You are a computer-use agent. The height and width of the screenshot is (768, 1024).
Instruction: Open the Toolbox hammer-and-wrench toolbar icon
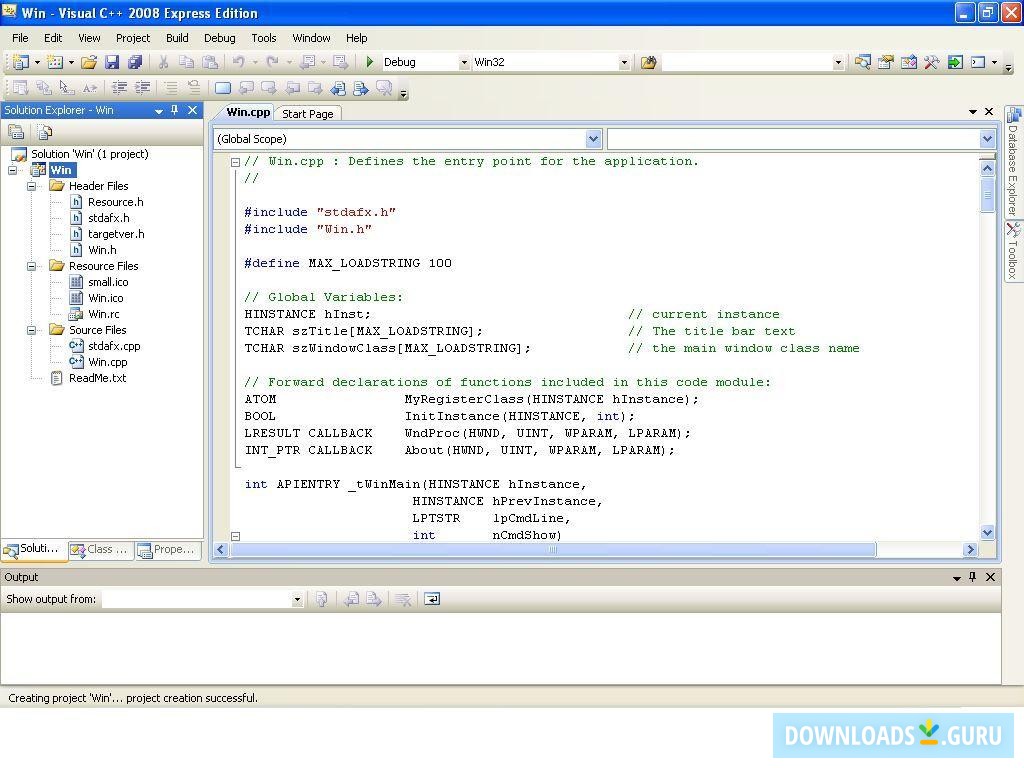point(931,62)
